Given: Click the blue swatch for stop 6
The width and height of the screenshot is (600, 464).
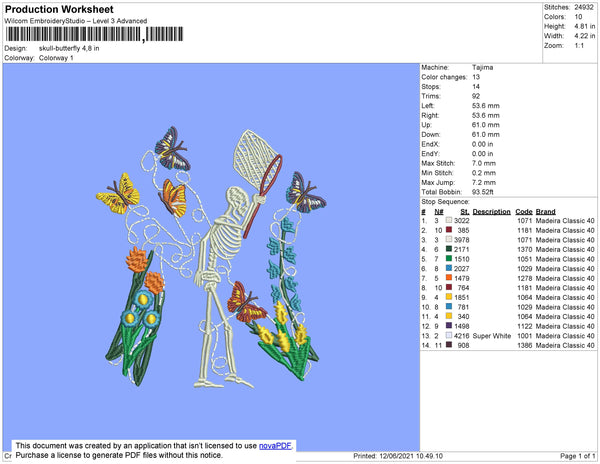Looking at the screenshot, I should 449,268.
